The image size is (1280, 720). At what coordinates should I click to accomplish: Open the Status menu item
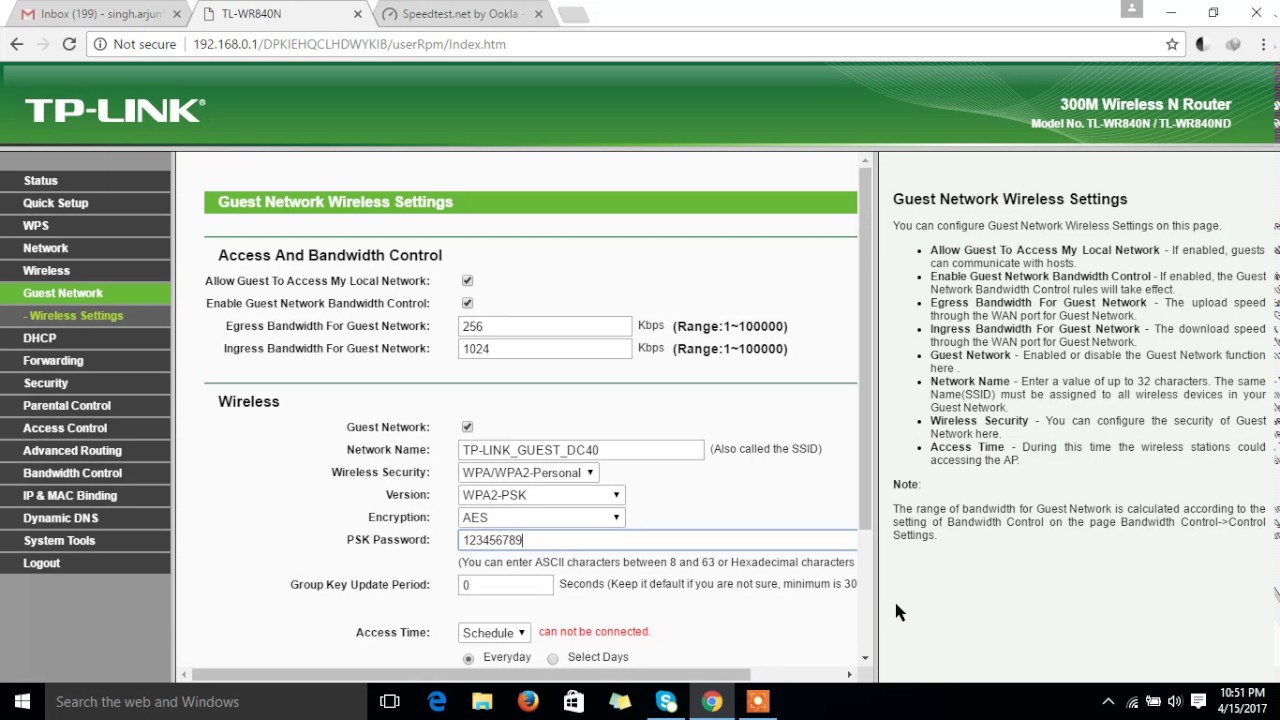(x=86, y=181)
